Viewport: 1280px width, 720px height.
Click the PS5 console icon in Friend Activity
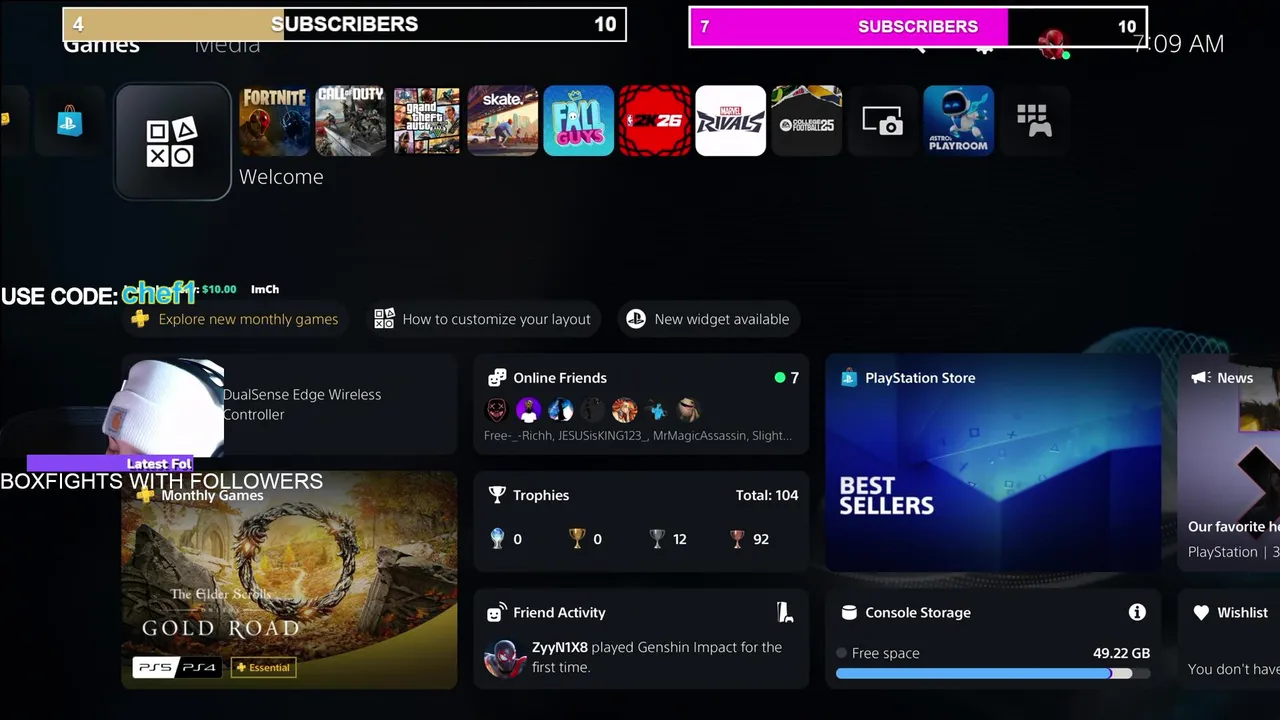785,613
